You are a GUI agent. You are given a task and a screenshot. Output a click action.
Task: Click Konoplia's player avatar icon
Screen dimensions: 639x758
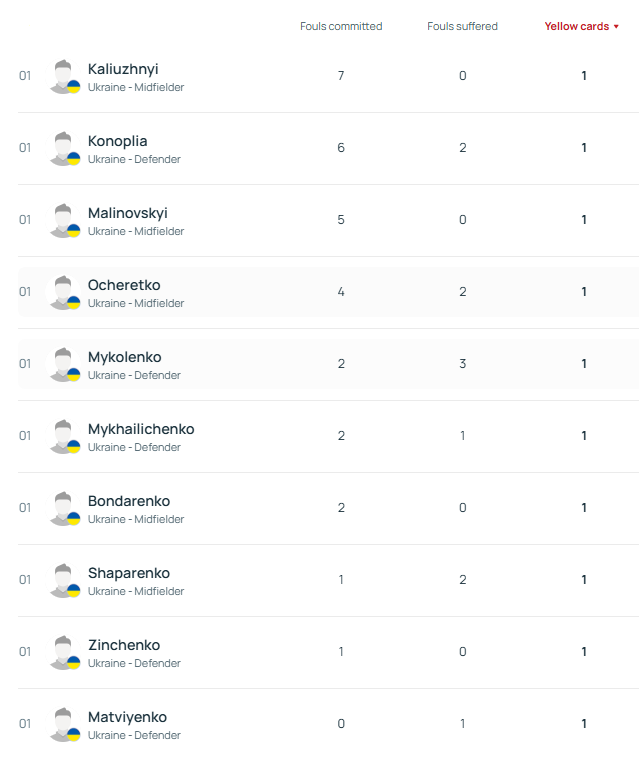[x=64, y=148]
